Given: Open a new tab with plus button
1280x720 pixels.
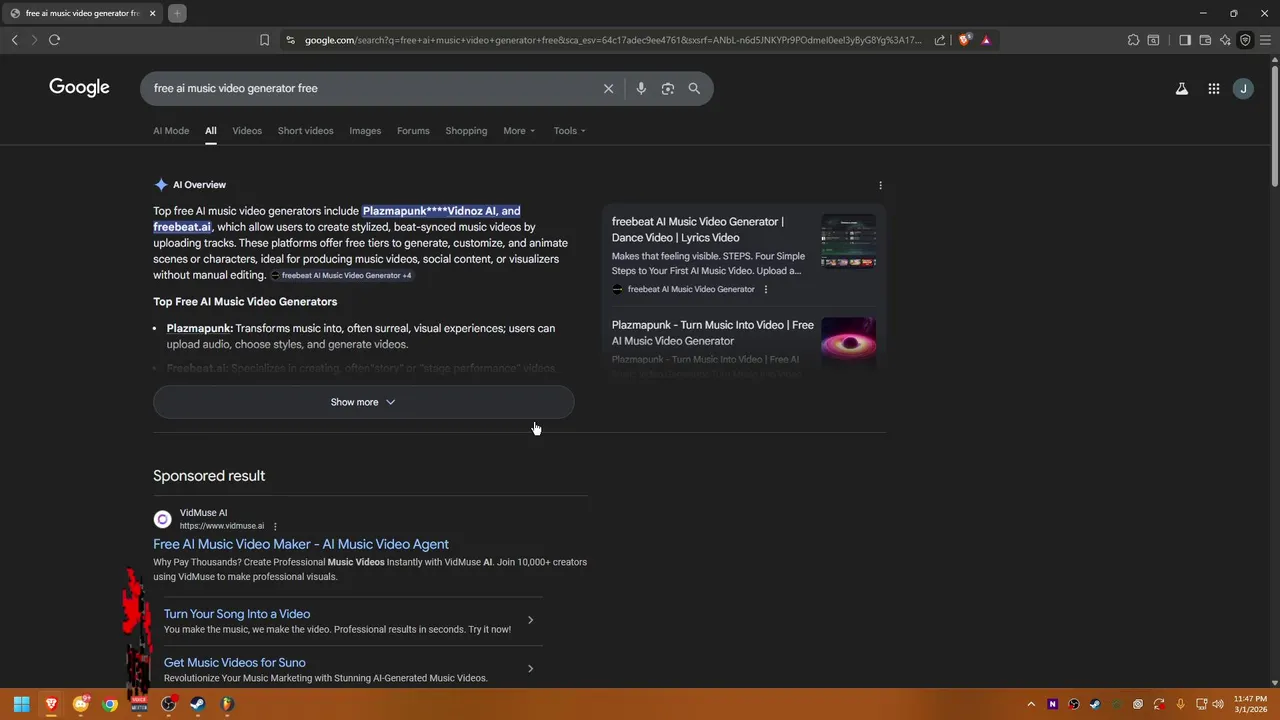Looking at the screenshot, I should pos(177,13).
